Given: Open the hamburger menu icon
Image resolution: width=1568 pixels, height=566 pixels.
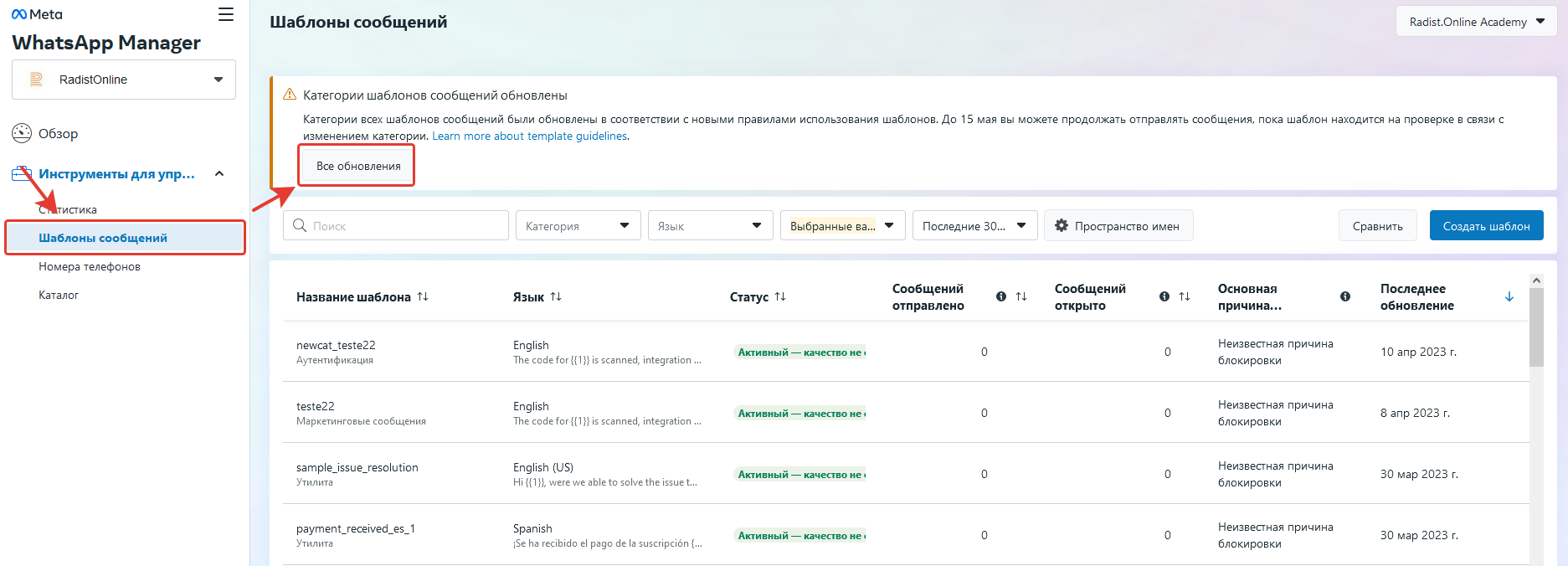Looking at the screenshot, I should point(226,14).
